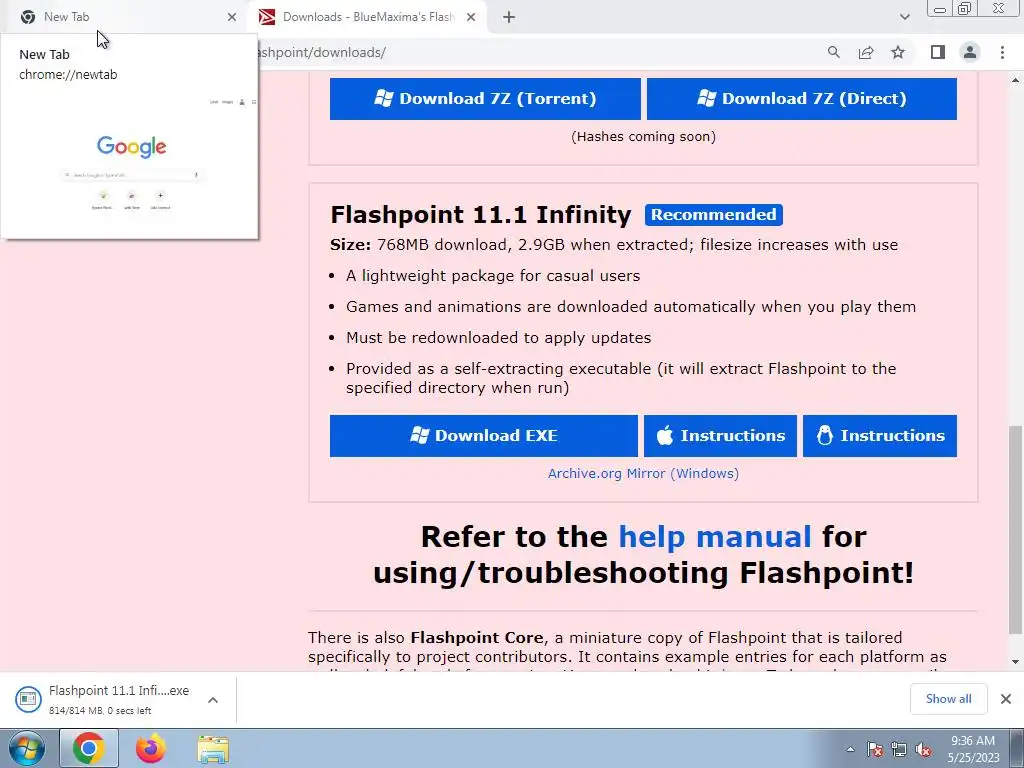Open the Windows Start button
The height and width of the screenshot is (768, 1024).
tap(27, 748)
